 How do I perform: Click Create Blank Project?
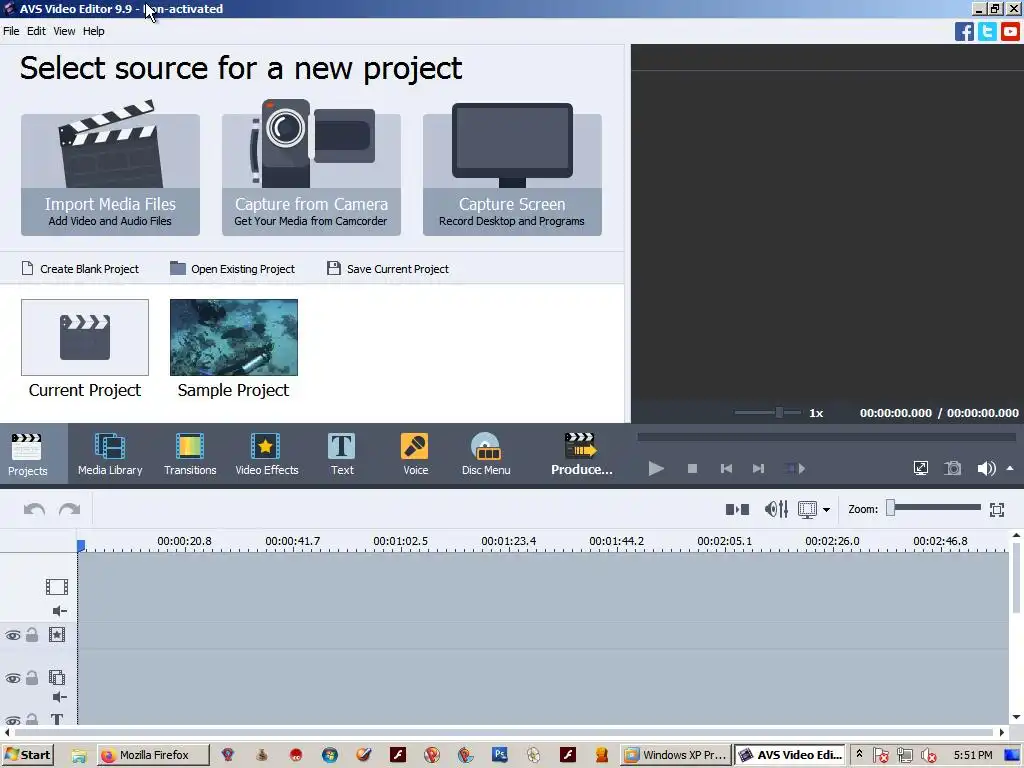pyautogui.click(x=80, y=268)
